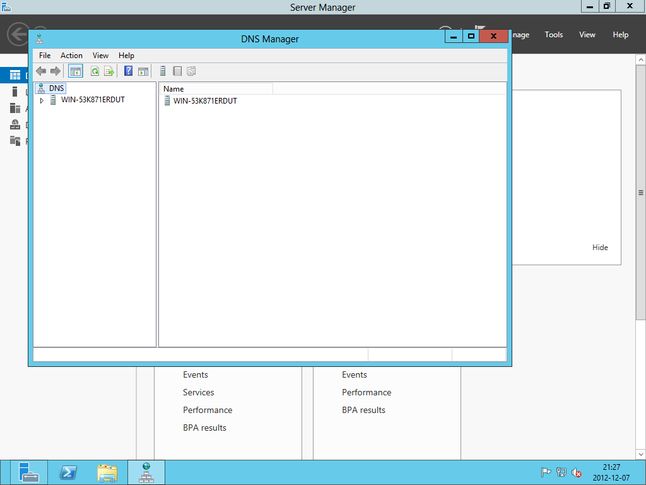Close the DNS Manager window
This screenshot has width=646, height=485.
tap(494, 36)
